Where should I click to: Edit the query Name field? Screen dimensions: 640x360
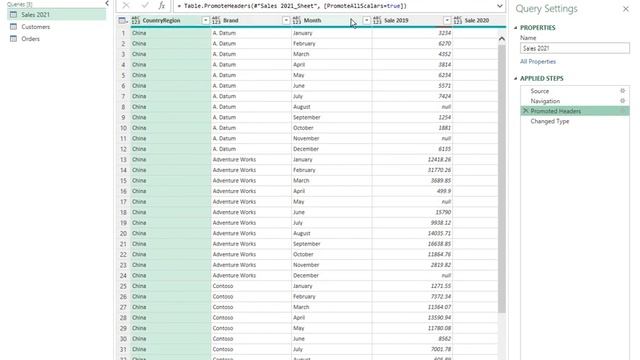coord(575,48)
